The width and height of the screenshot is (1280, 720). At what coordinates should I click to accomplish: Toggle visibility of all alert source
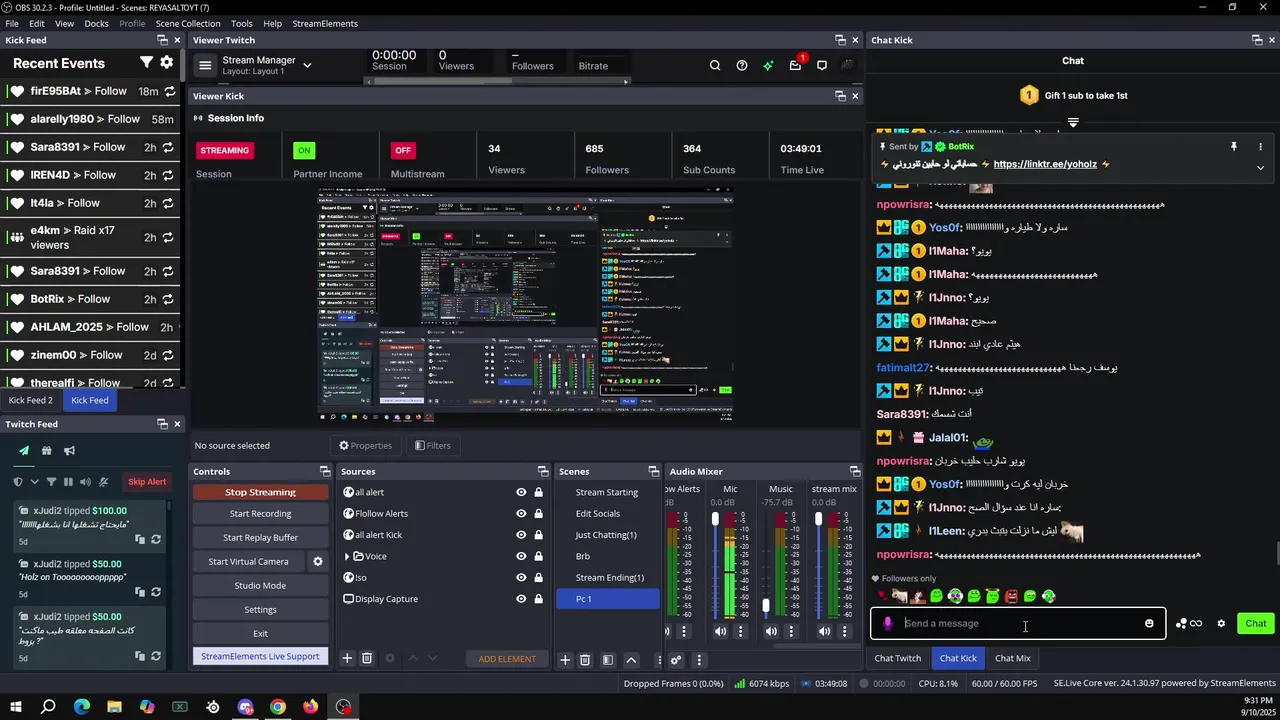click(521, 492)
